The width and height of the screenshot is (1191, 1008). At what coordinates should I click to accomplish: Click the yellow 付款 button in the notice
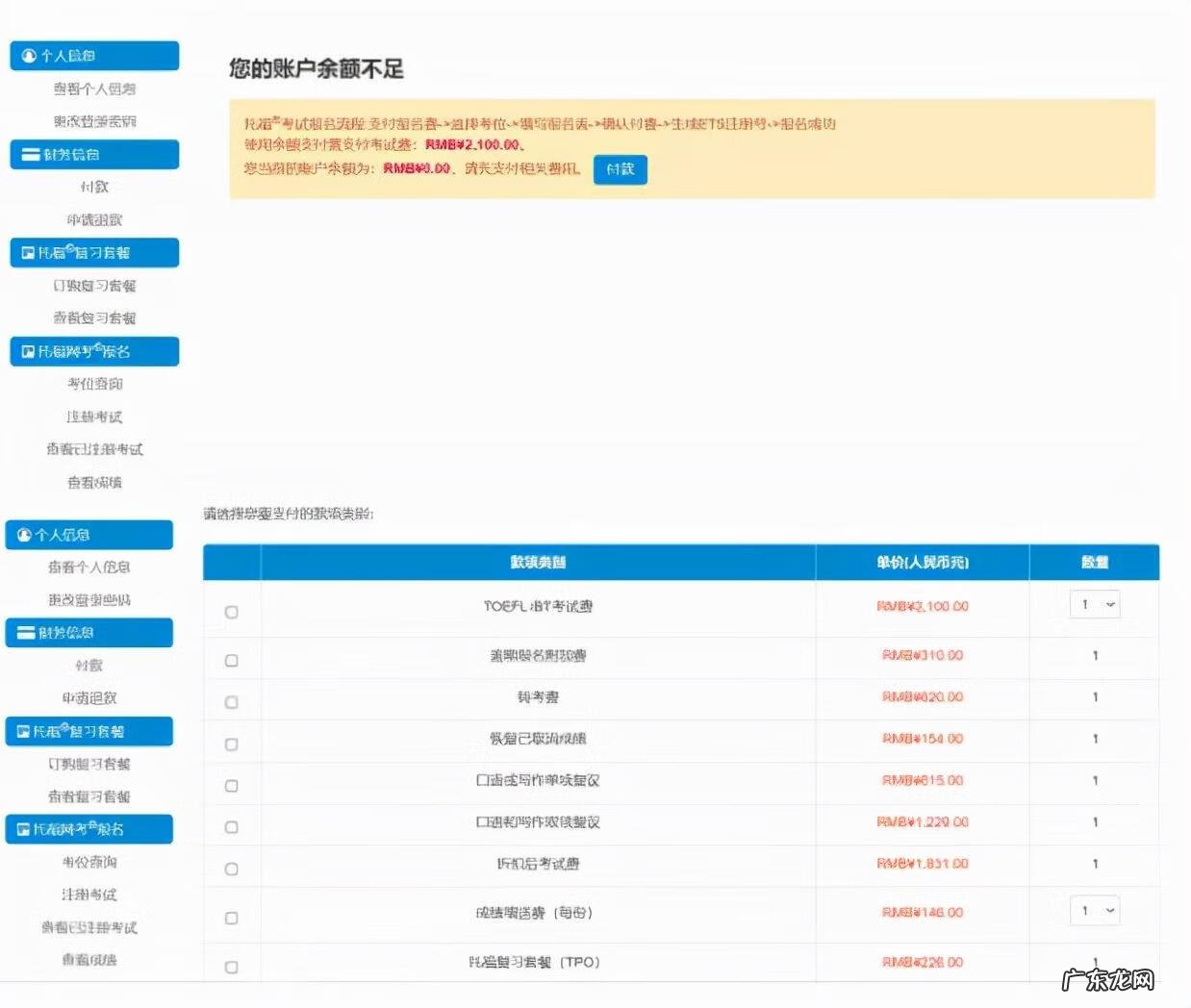click(x=621, y=169)
